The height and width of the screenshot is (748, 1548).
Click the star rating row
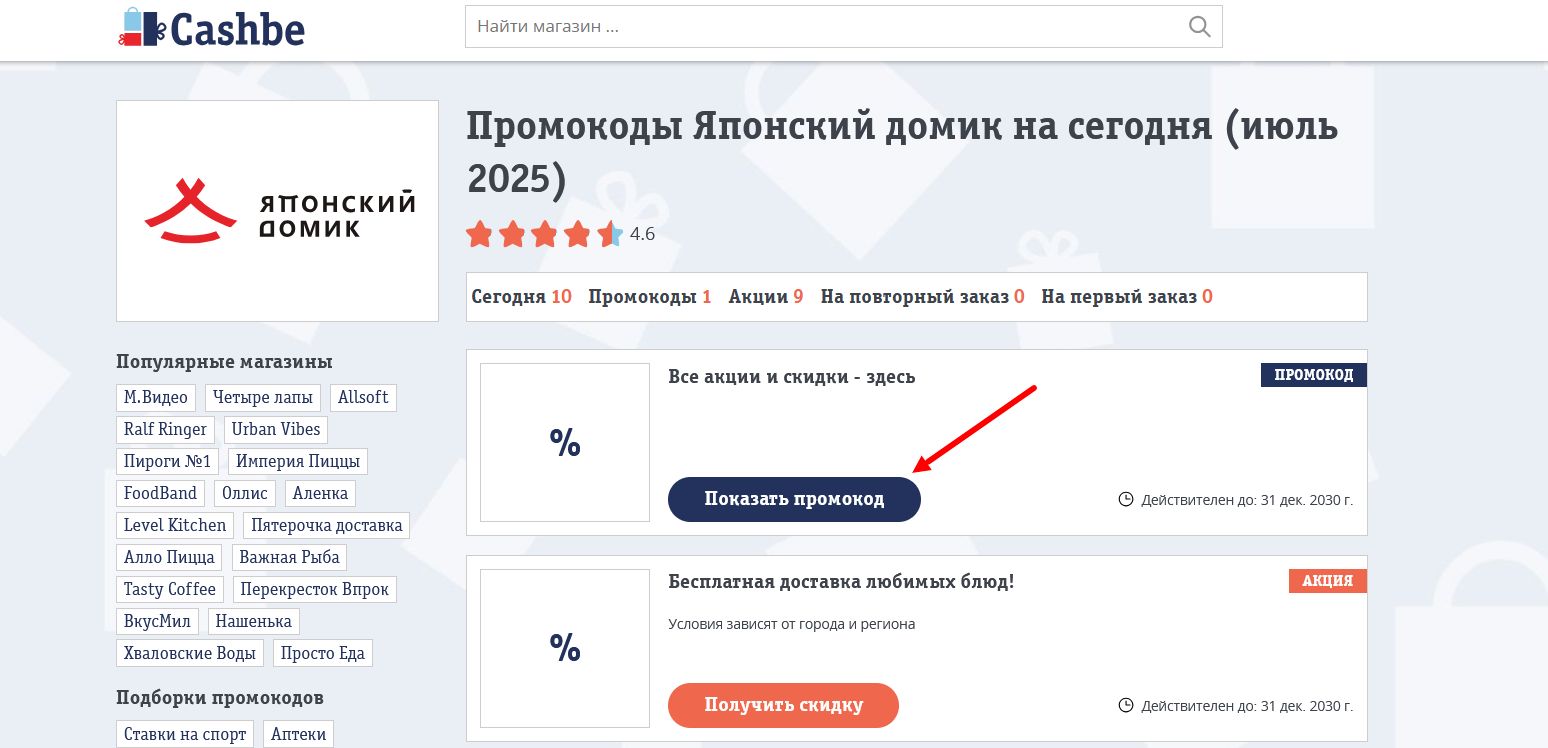click(x=544, y=235)
